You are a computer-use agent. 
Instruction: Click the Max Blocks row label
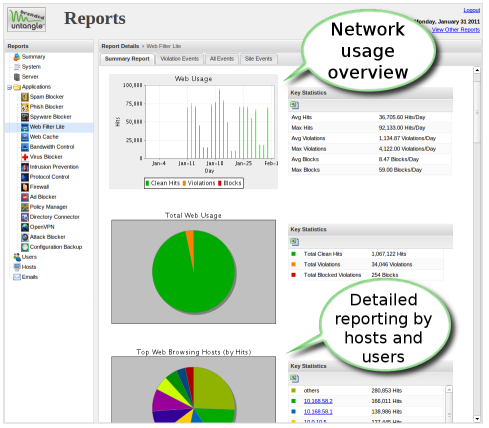pyautogui.click(x=305, y=170)
